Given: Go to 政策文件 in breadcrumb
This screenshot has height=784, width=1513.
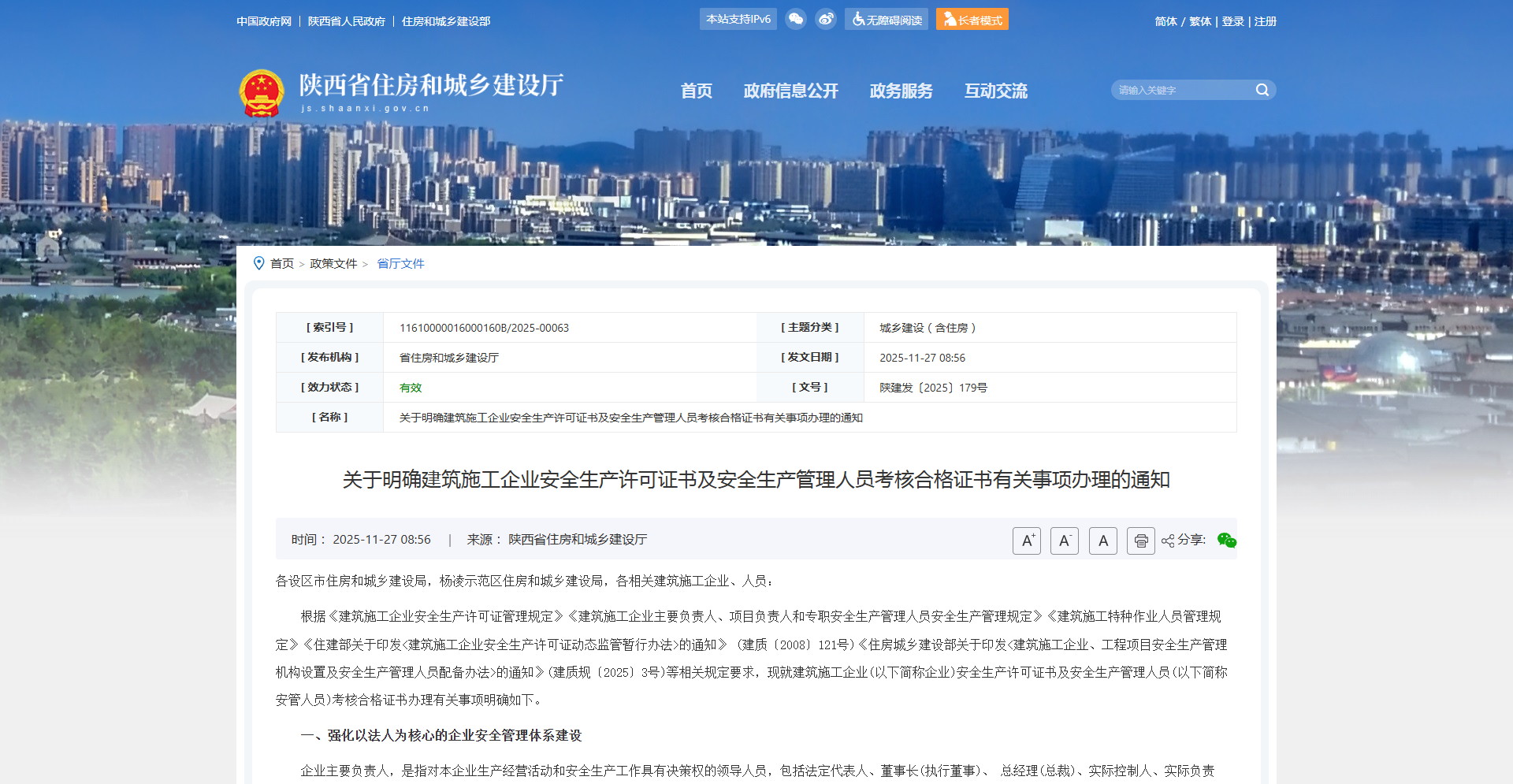Looking at the screenshot, I should point(333,263).
